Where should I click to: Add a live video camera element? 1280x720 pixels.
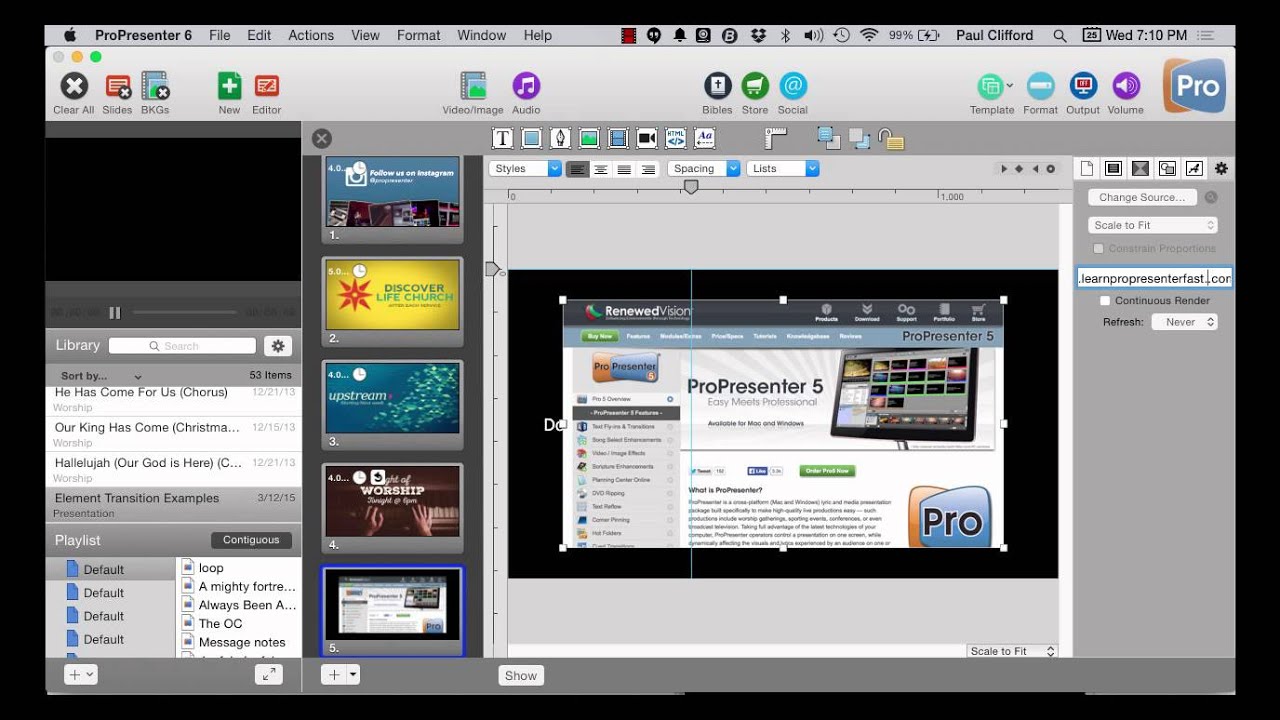click(x=647, y=138)
